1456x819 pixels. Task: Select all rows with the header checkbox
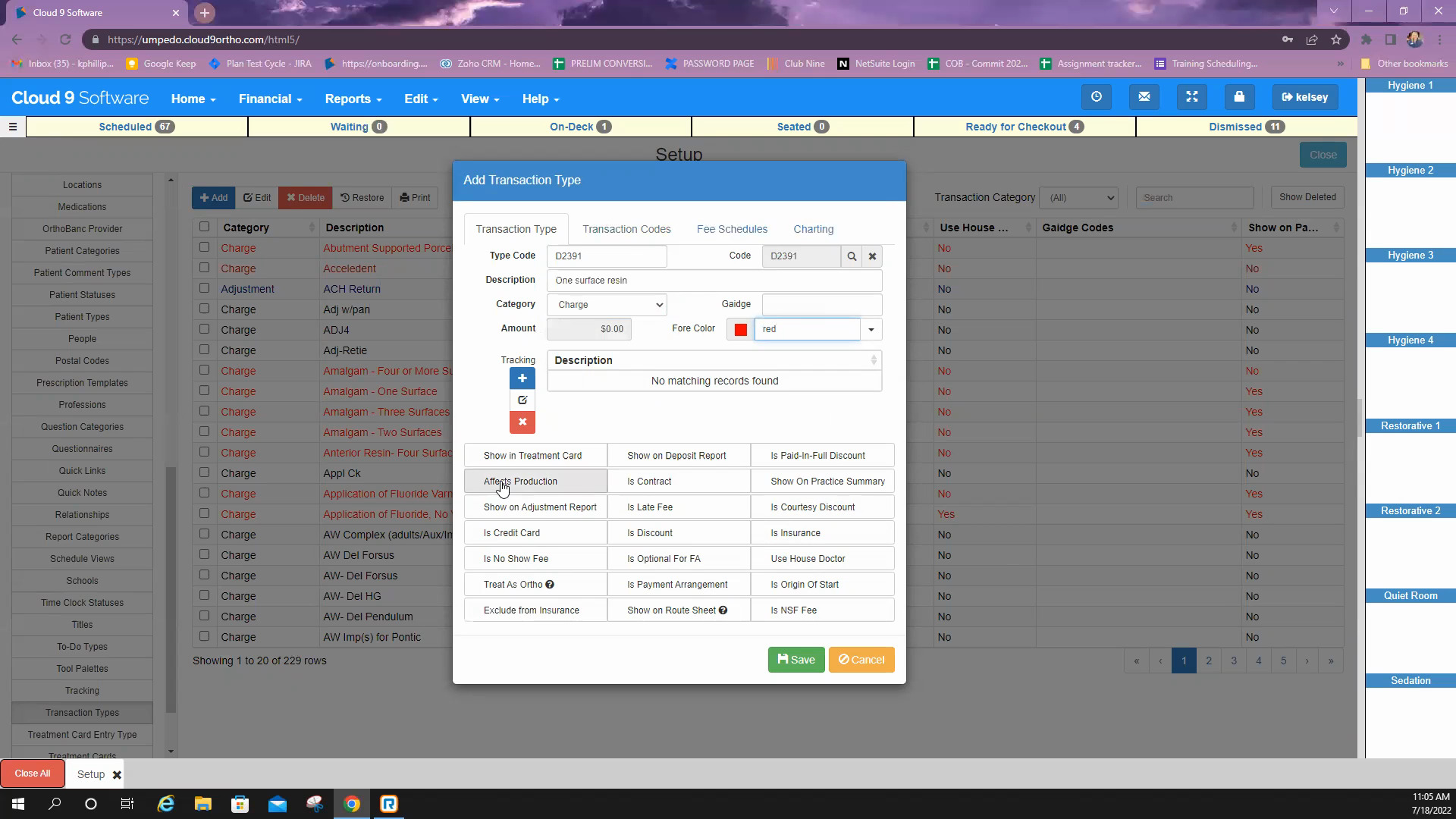(204, 226)
